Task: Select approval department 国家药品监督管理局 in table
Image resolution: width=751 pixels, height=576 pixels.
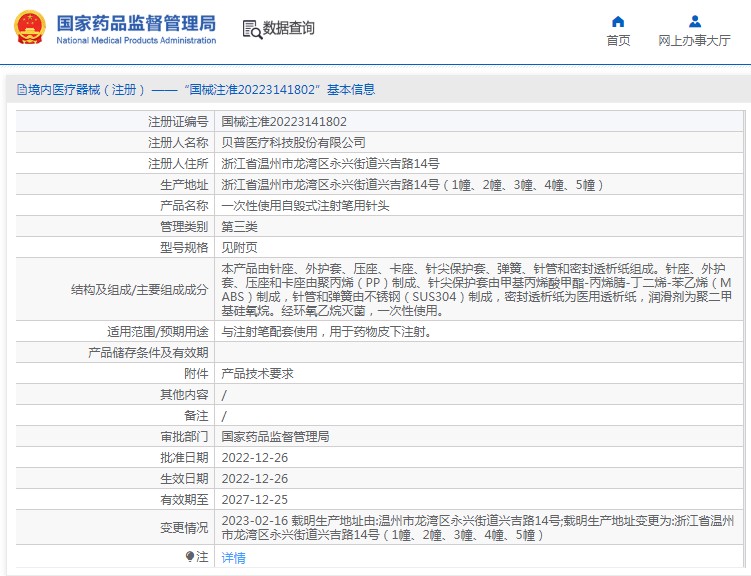Action: pos(275,437)
